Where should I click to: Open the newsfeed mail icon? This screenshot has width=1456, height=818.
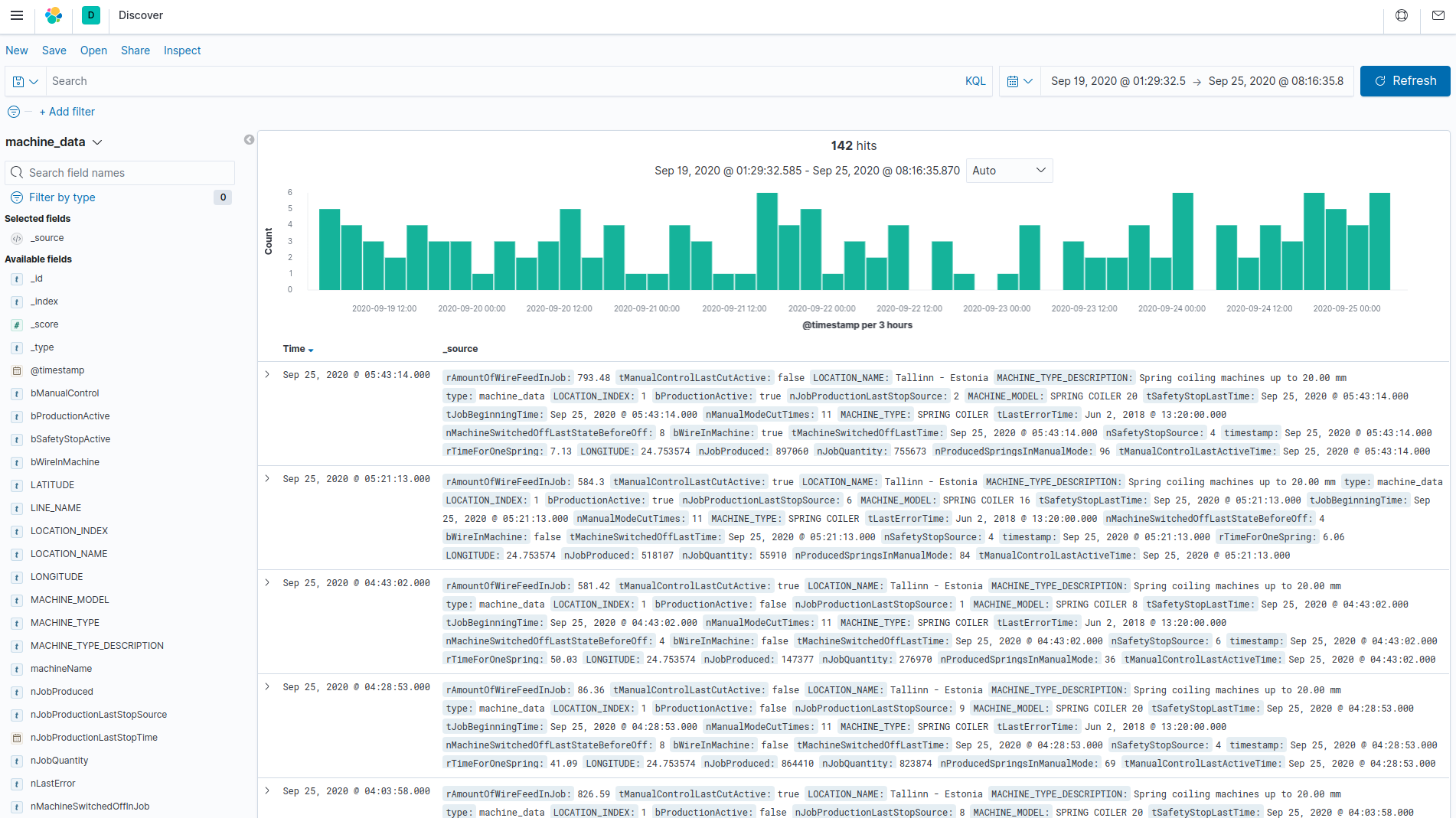click(1438, 15)
